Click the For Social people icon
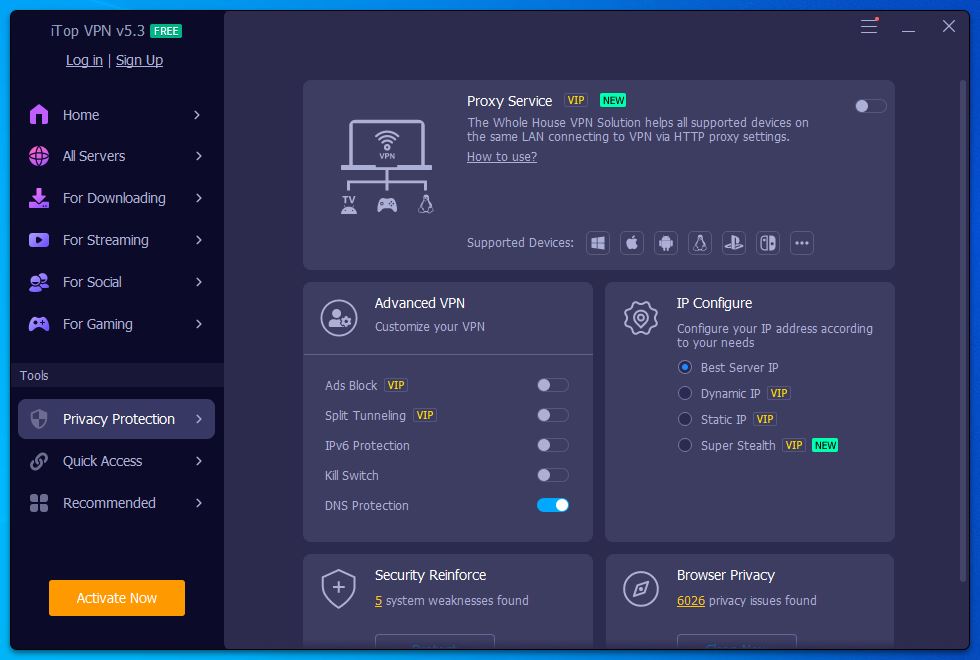The height and width of the screenshot is (660, 980). pos(39,282)
